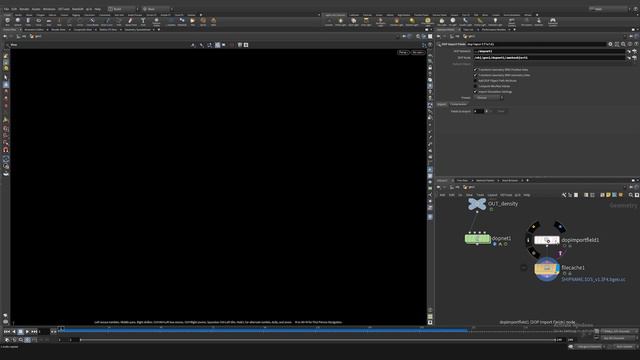Click the red magnet snapping icon

(6, 149)
